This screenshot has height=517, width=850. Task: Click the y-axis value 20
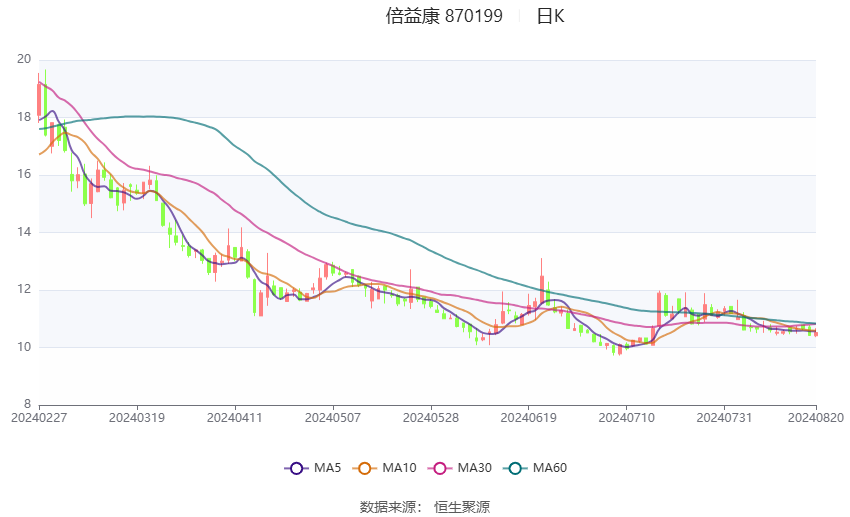(24, 59)
